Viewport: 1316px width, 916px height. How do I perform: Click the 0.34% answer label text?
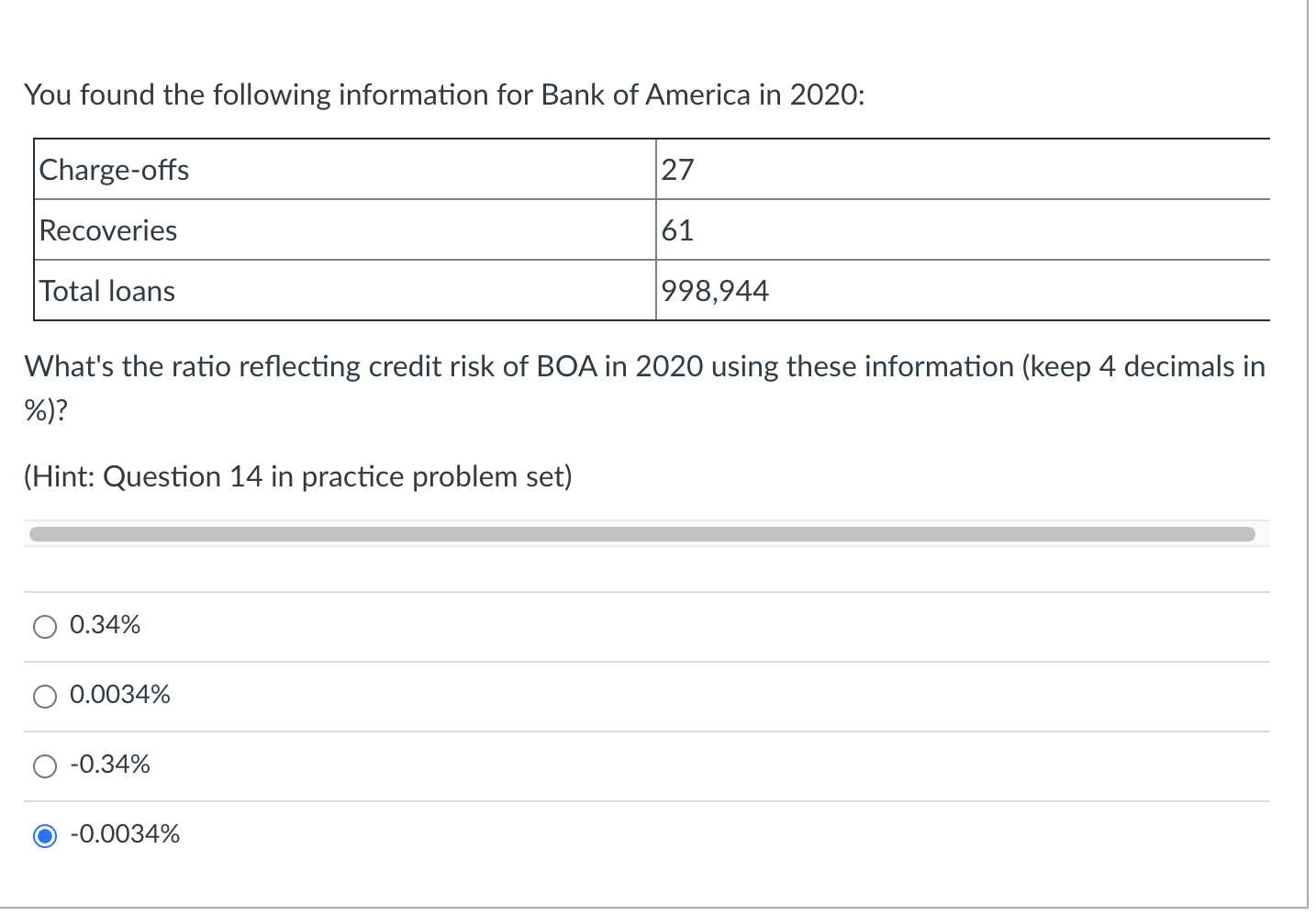pyautogui.click(x=106, y=625)
